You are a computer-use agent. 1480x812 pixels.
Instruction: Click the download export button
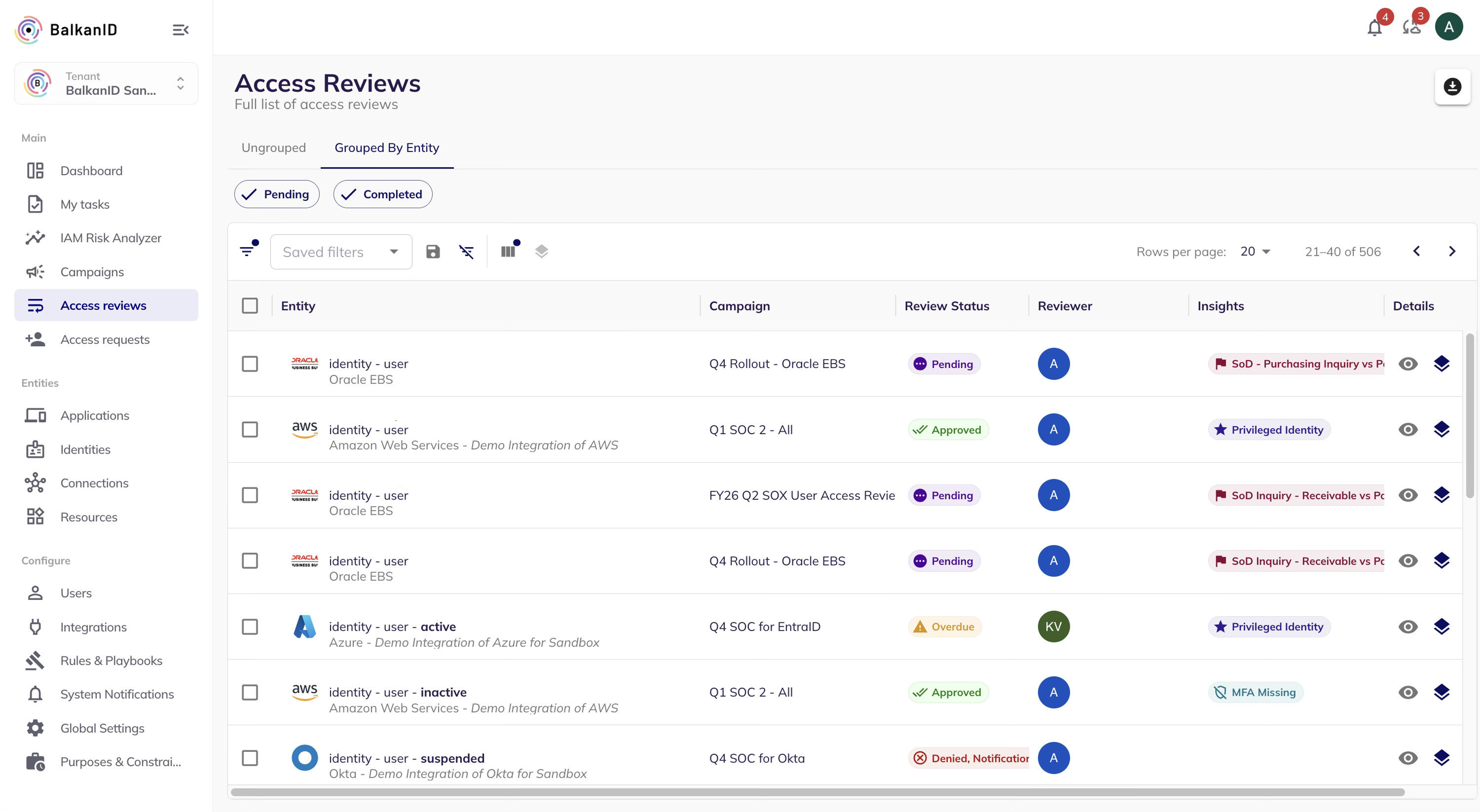click(x=1452, y=87)
